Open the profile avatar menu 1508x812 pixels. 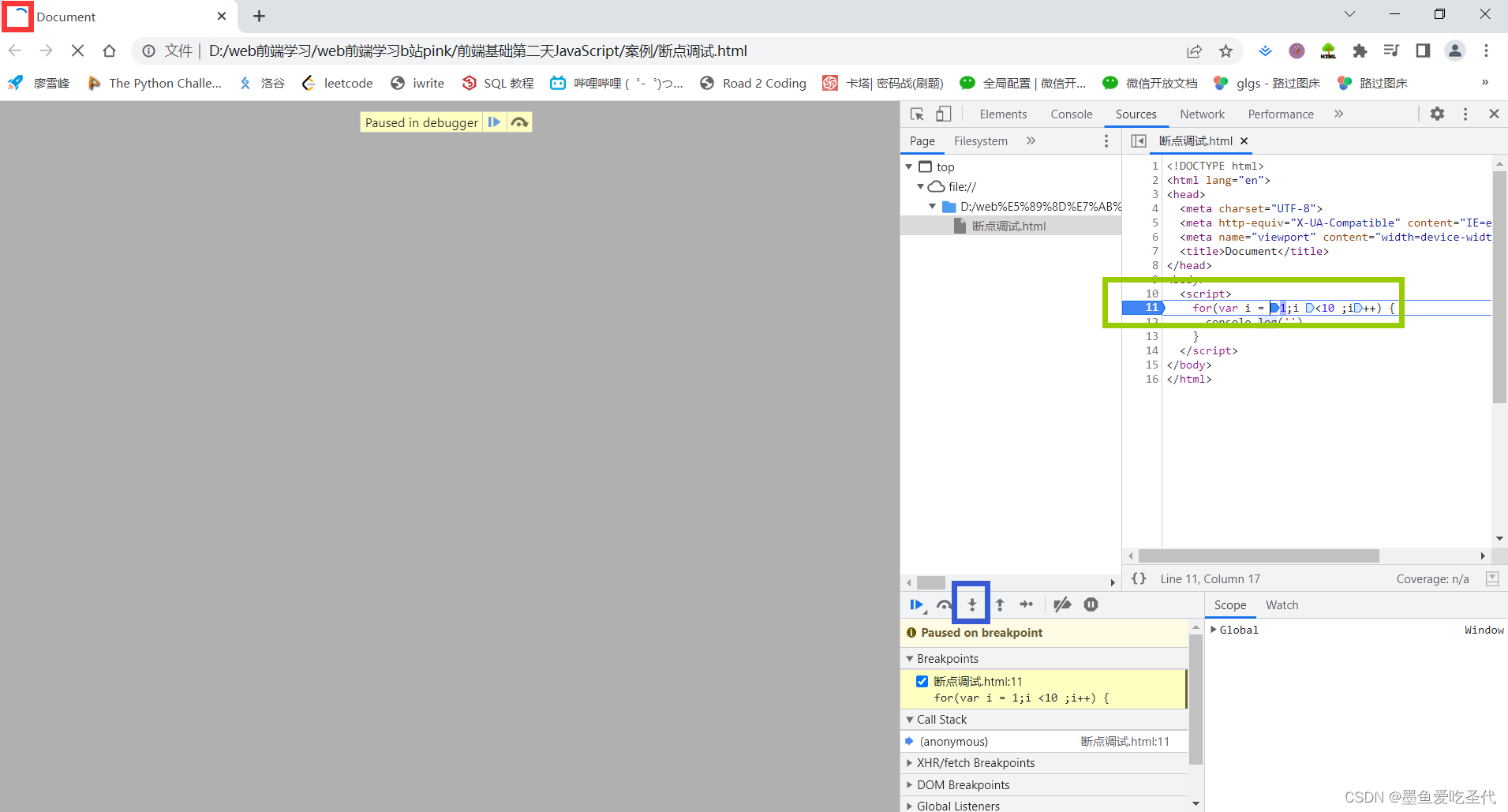pyautogui.click(x=1454, y=51)
